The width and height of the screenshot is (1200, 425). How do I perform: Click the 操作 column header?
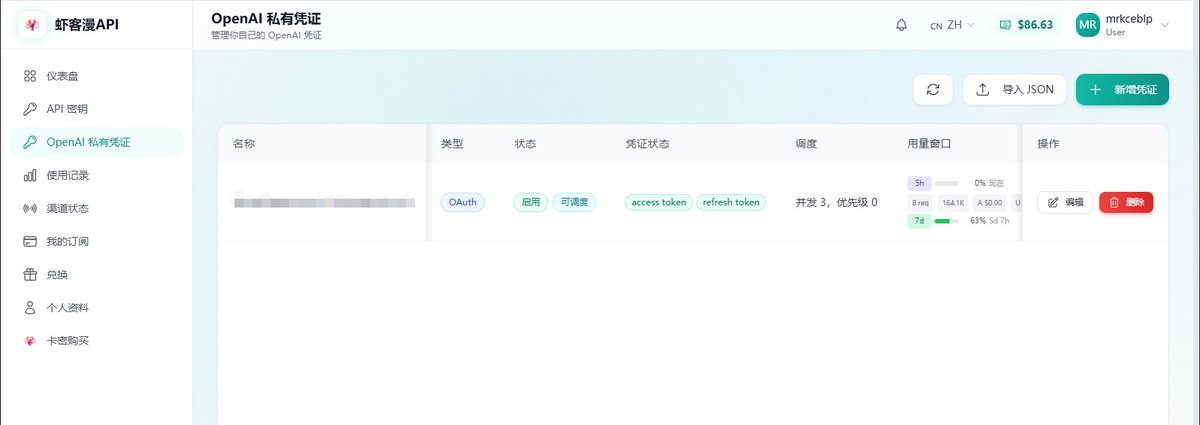point(1049,144)
